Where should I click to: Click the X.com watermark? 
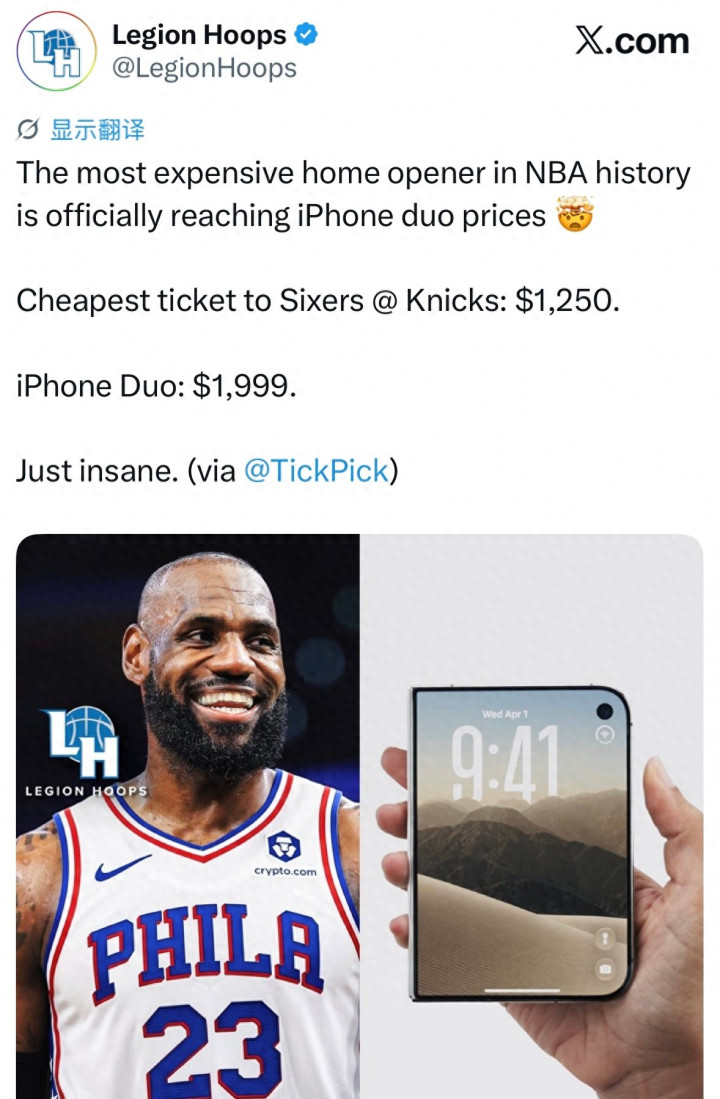(632, 41)
